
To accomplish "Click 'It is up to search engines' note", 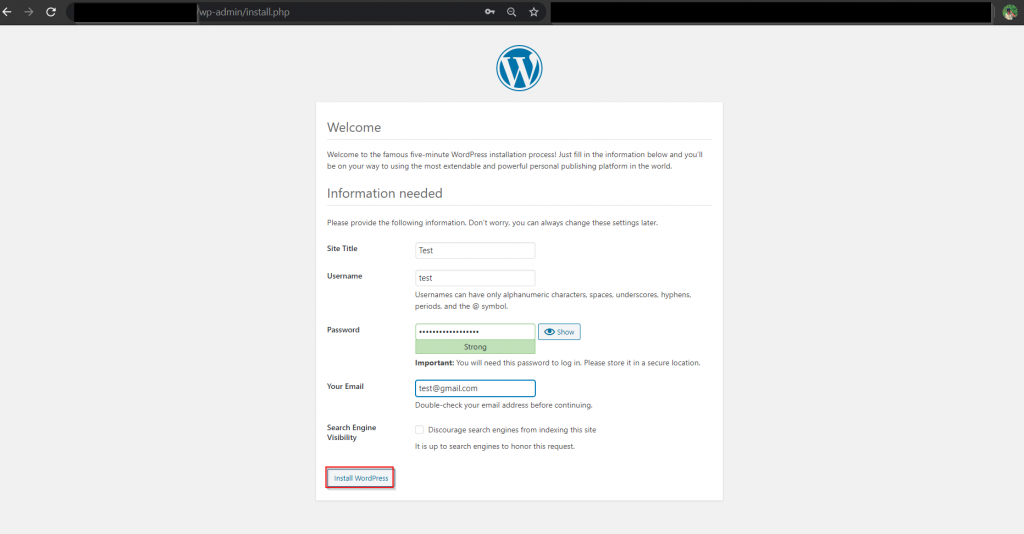I will point(494,447).
